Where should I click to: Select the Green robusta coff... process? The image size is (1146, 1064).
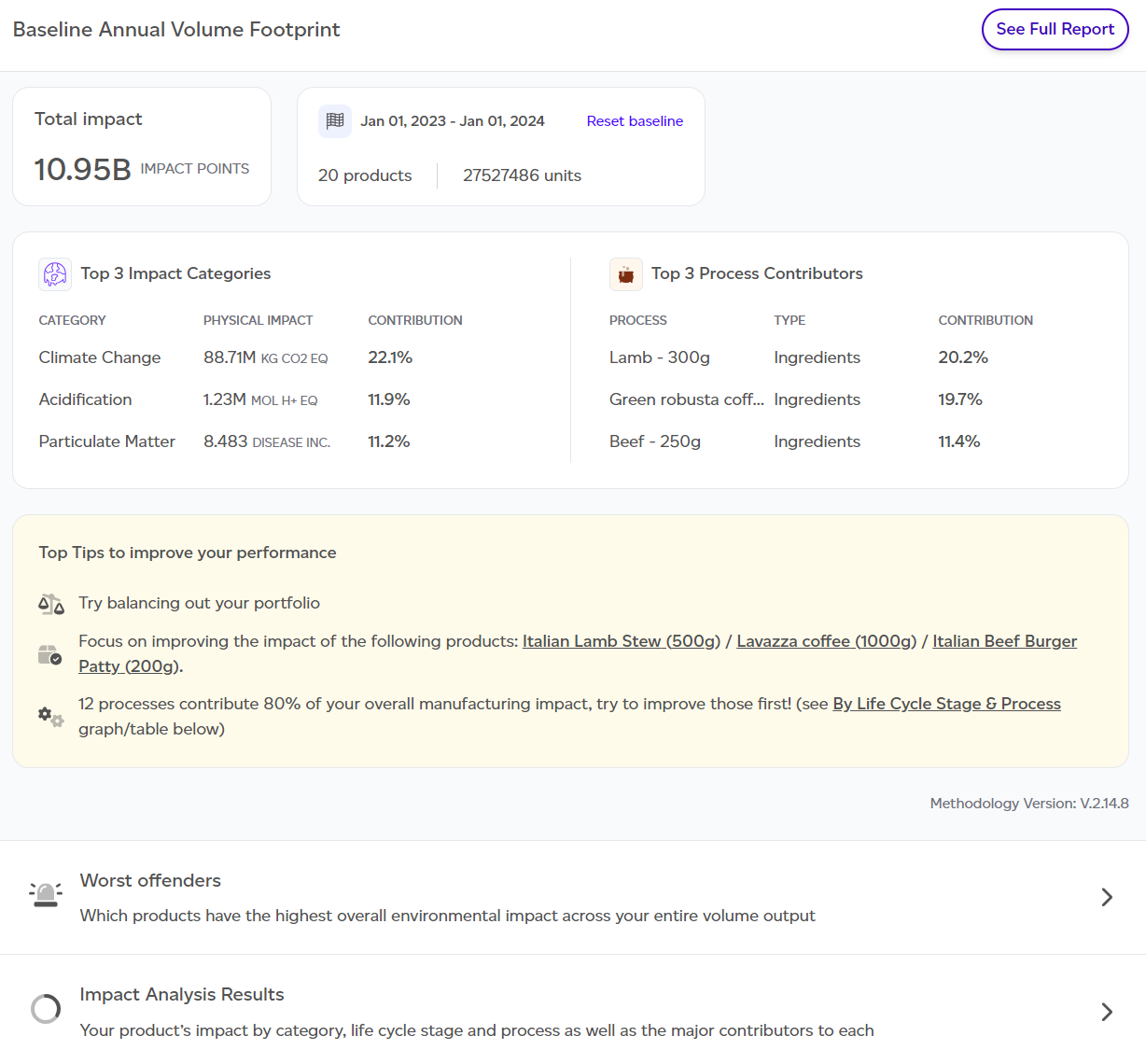(686, 399)
